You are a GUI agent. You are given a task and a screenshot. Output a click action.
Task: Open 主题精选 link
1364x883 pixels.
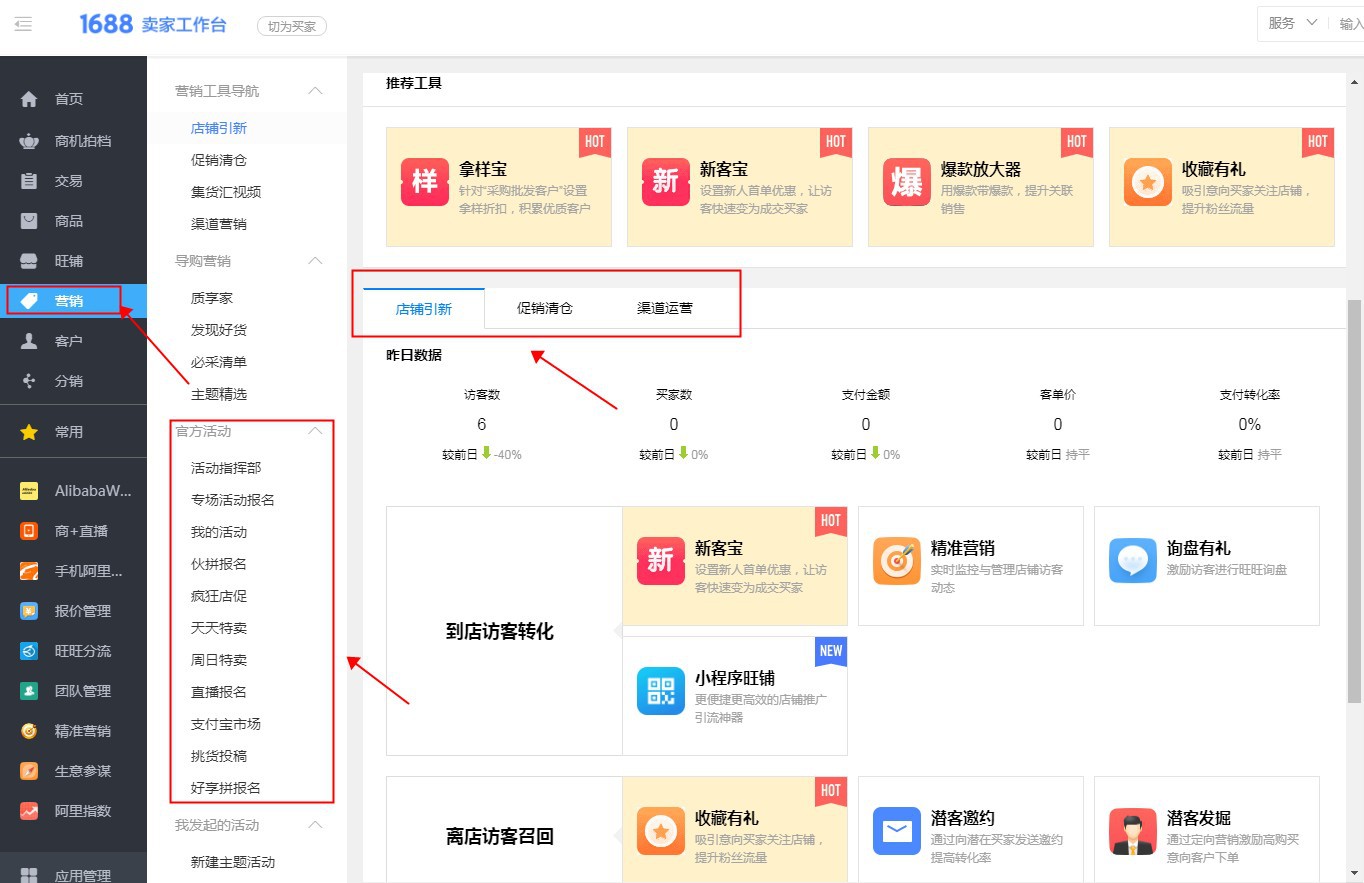219,394
